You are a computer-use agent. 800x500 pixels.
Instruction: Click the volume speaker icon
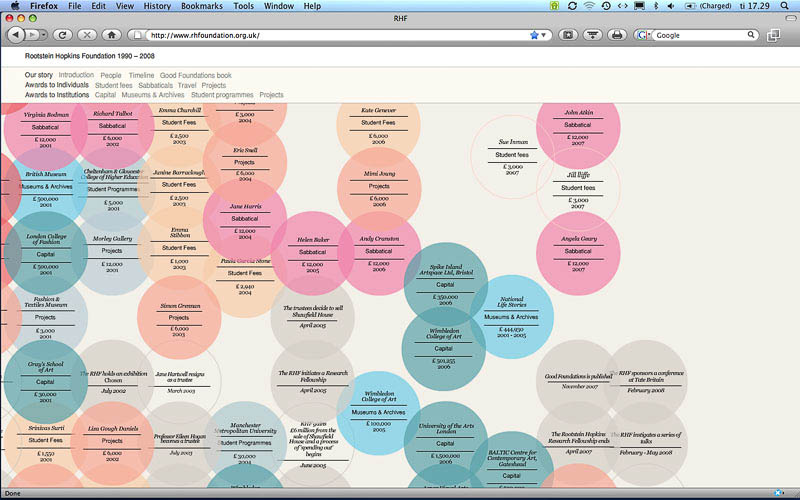click(x=671, y=6)
